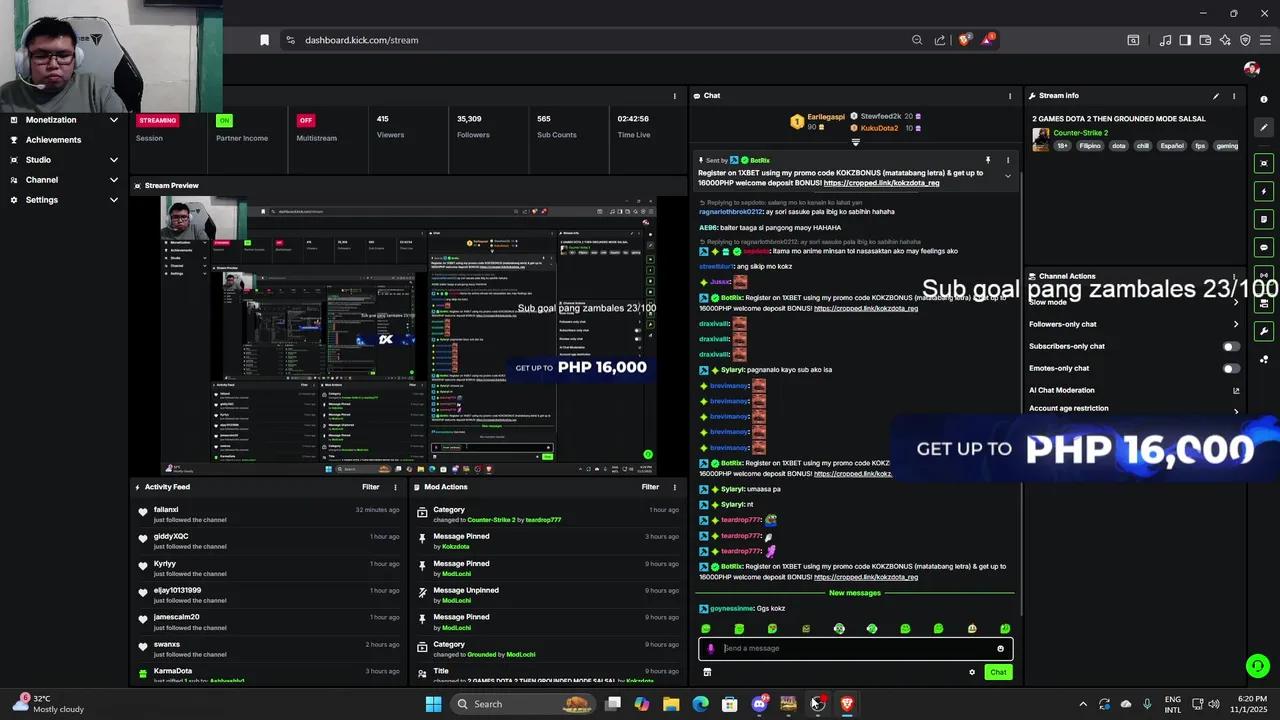The width and height of the screenshot is (1280, 720).
Task: Open chat settings gear icon
Action: point(972,672)
